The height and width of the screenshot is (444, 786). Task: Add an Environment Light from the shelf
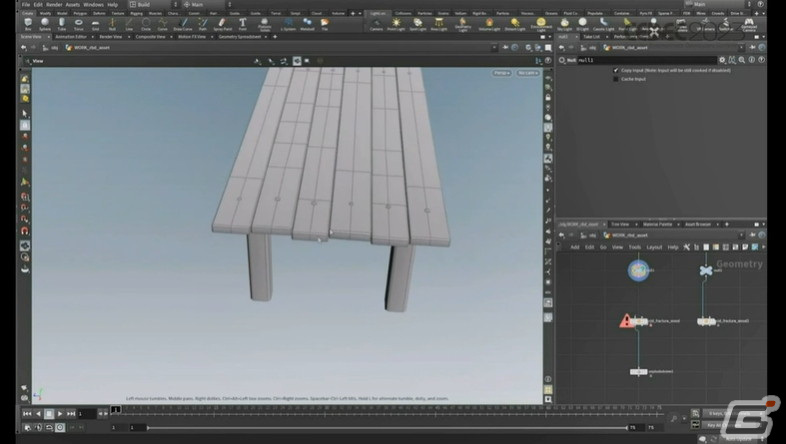(x=541, y=25)
